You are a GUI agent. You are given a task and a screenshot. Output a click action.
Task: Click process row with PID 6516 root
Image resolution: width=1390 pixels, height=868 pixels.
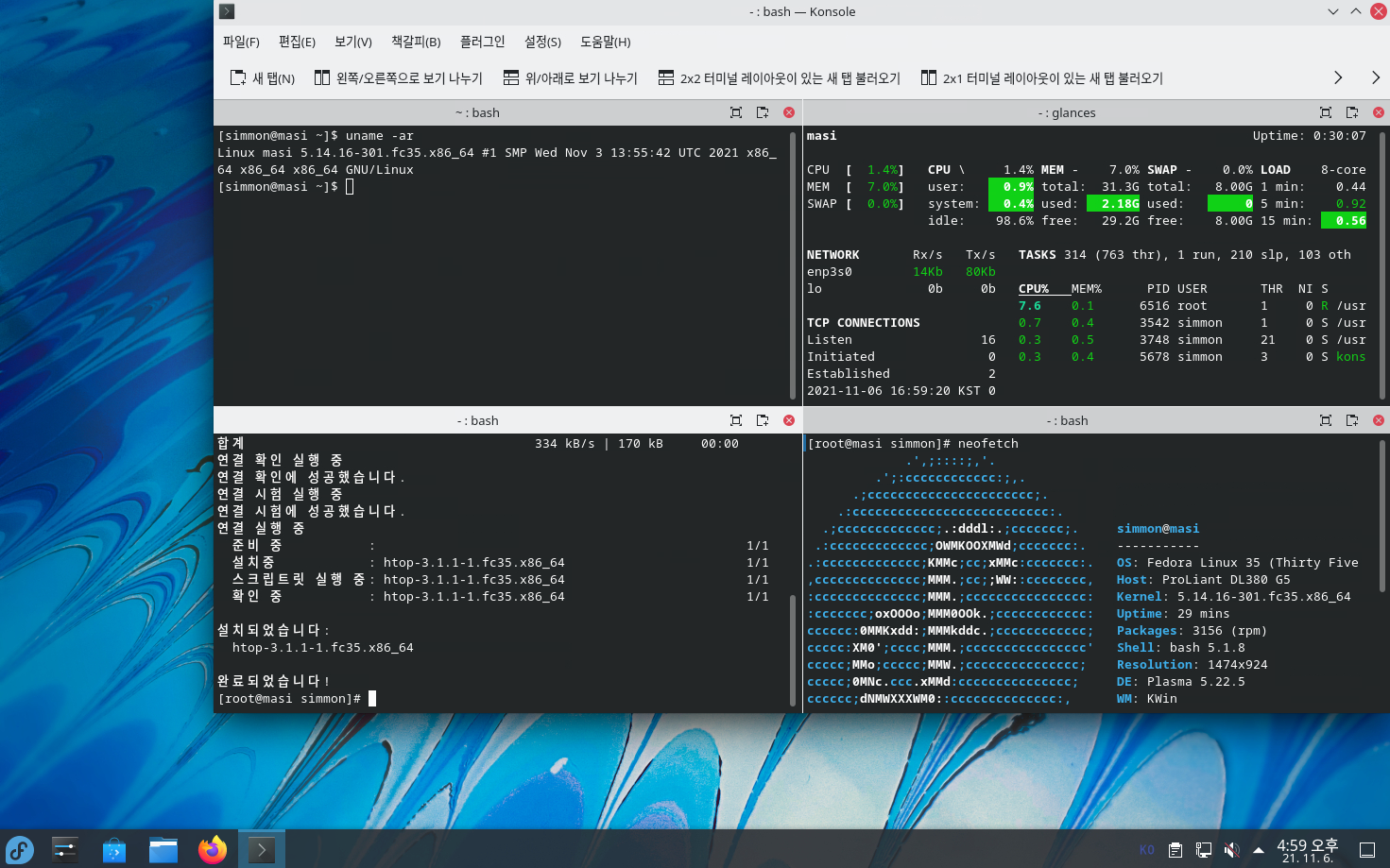coord(1193,306)
